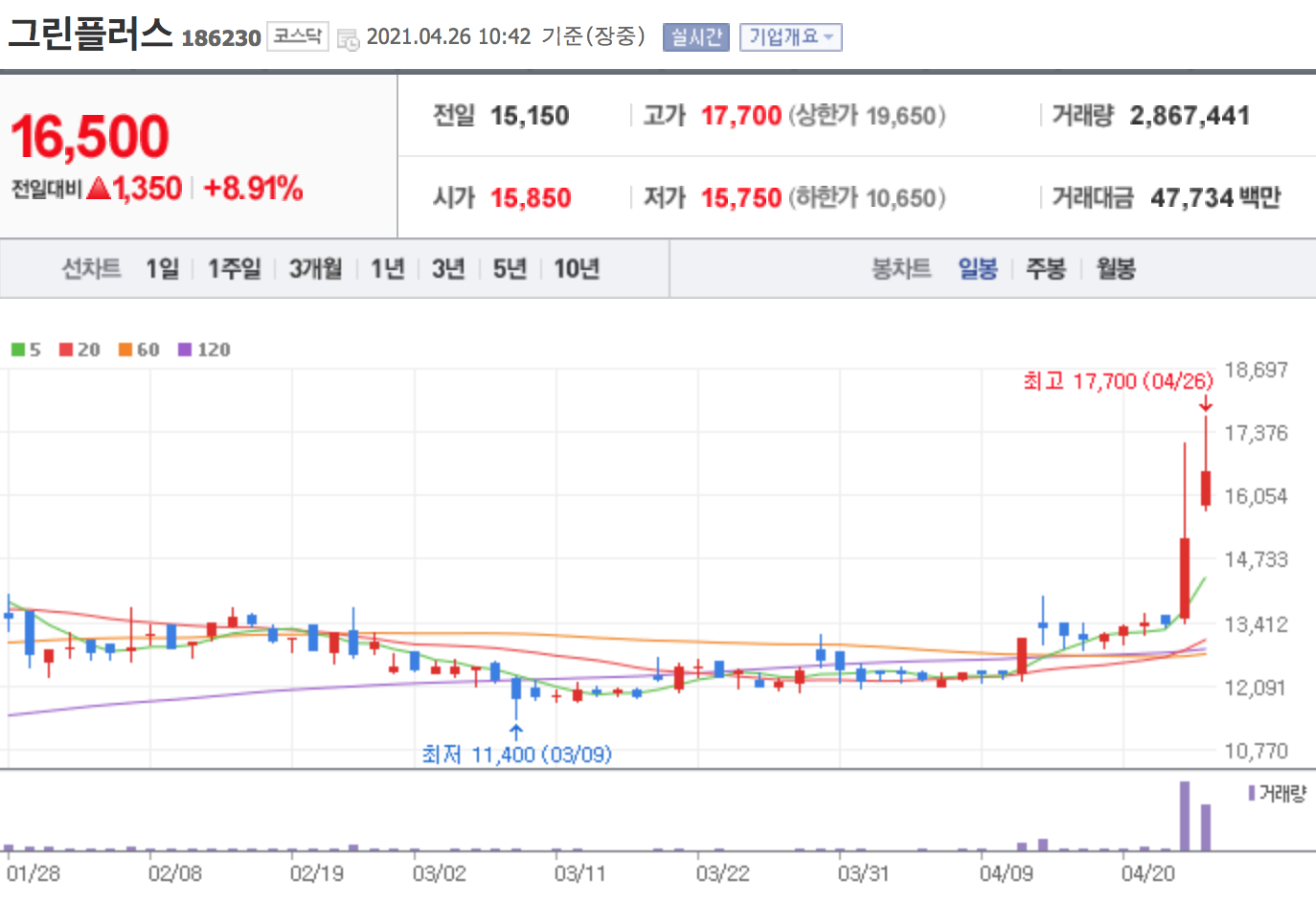Image resolution: width=1316 pixels, height=904 pixels.
Task: Click the purple 거래량 volume legend marker
Action: (1252, 793)
